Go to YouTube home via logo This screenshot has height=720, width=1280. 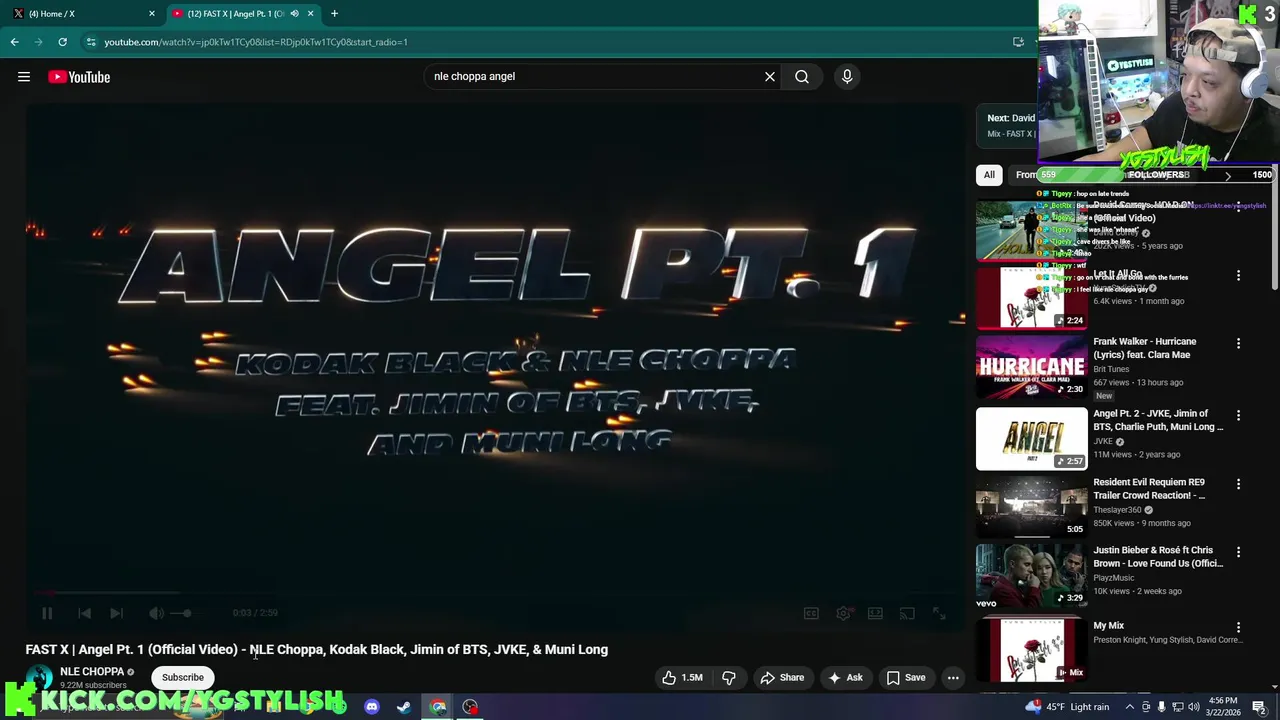click(79, 77)
